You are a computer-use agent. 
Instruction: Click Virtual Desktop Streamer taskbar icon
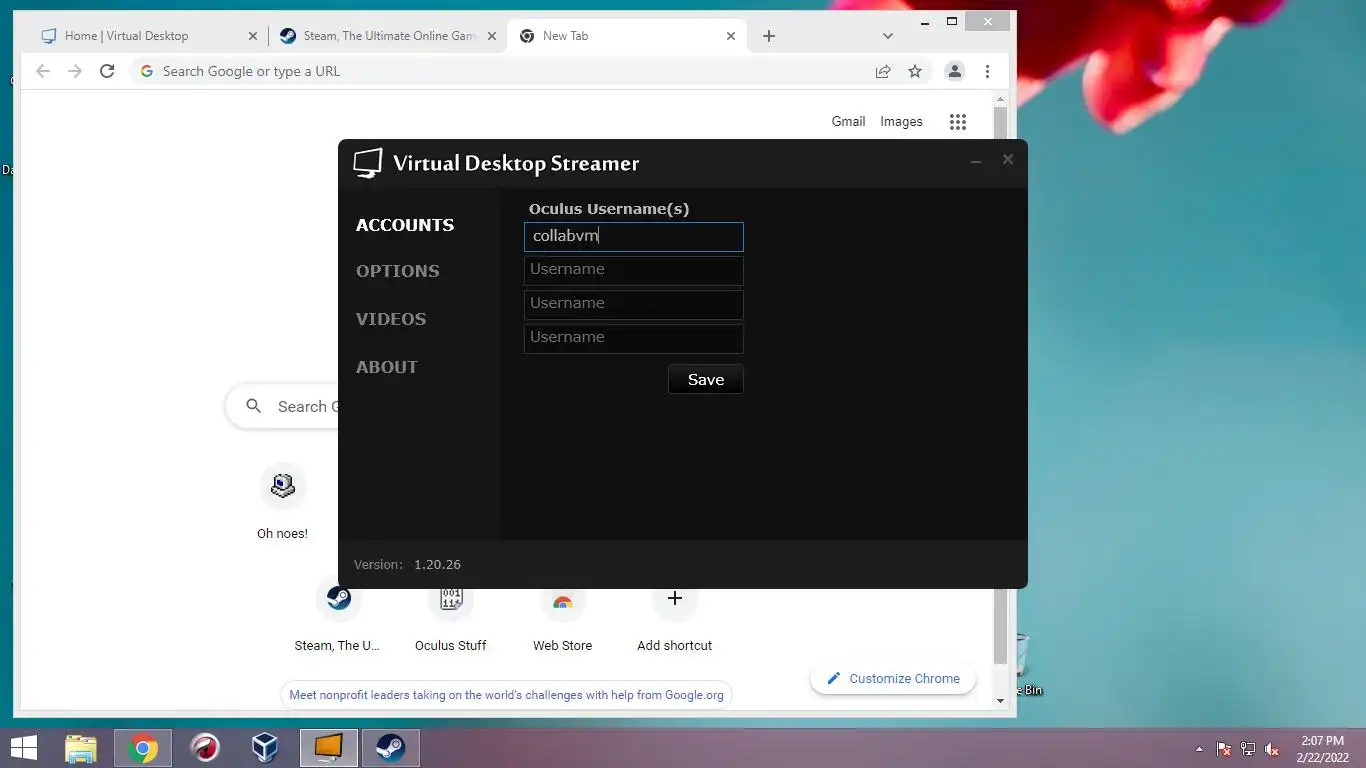[329, 748]
